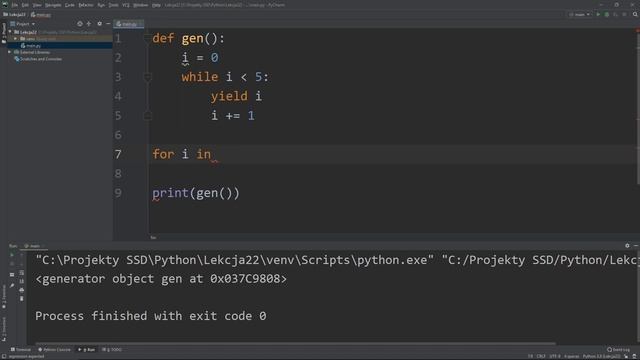
Task: Click main.py breadcrumb in navigation bar
Action: click(41, 15)
